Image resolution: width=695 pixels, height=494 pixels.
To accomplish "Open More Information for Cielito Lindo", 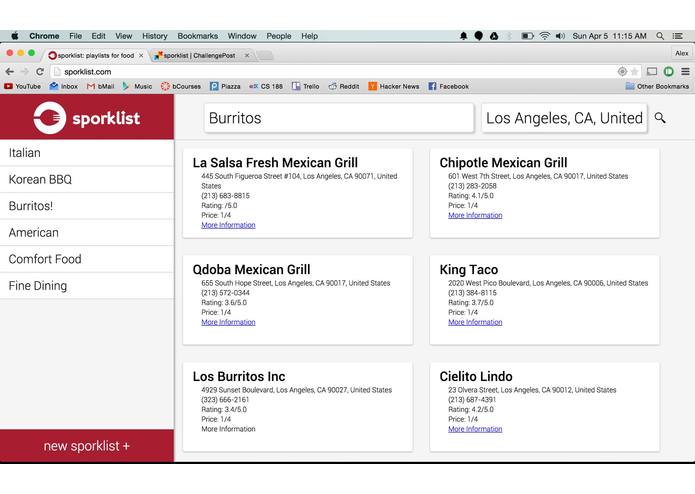I will pyautogui.click(x=475, y=429).
